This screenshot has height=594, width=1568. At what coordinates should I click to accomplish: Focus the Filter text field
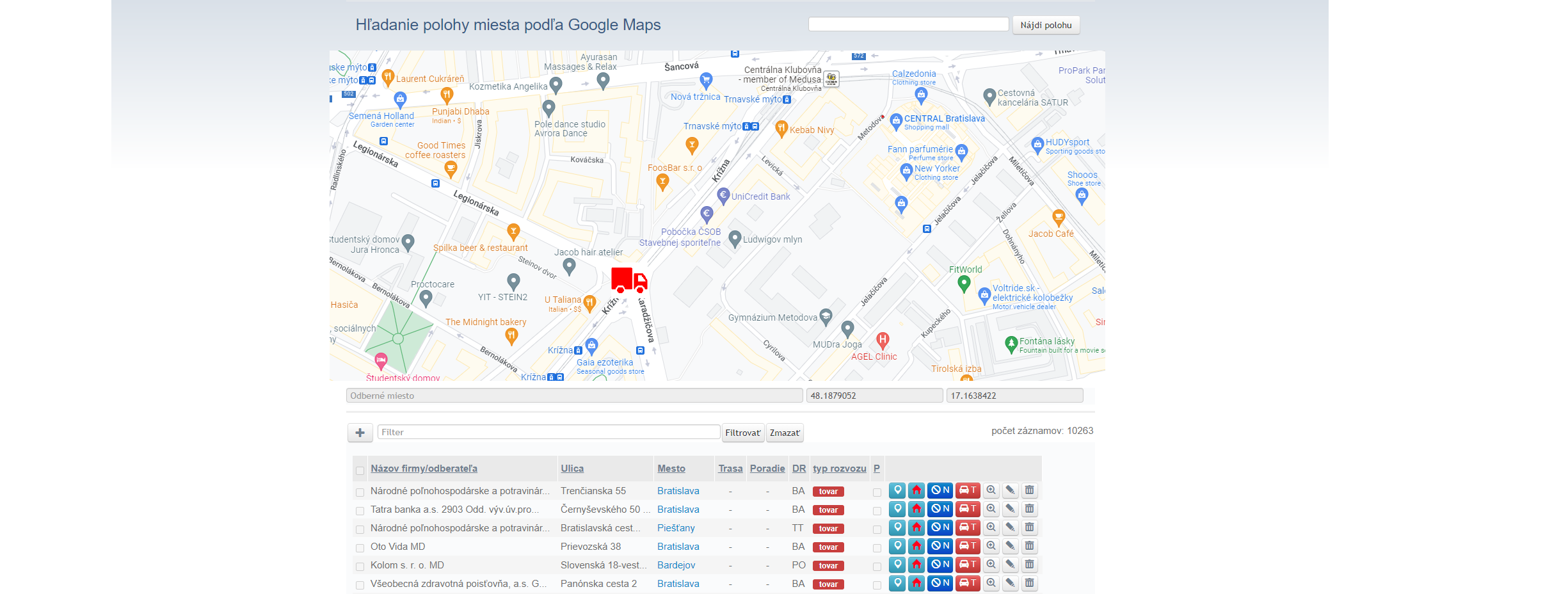(x=548, y=432)
